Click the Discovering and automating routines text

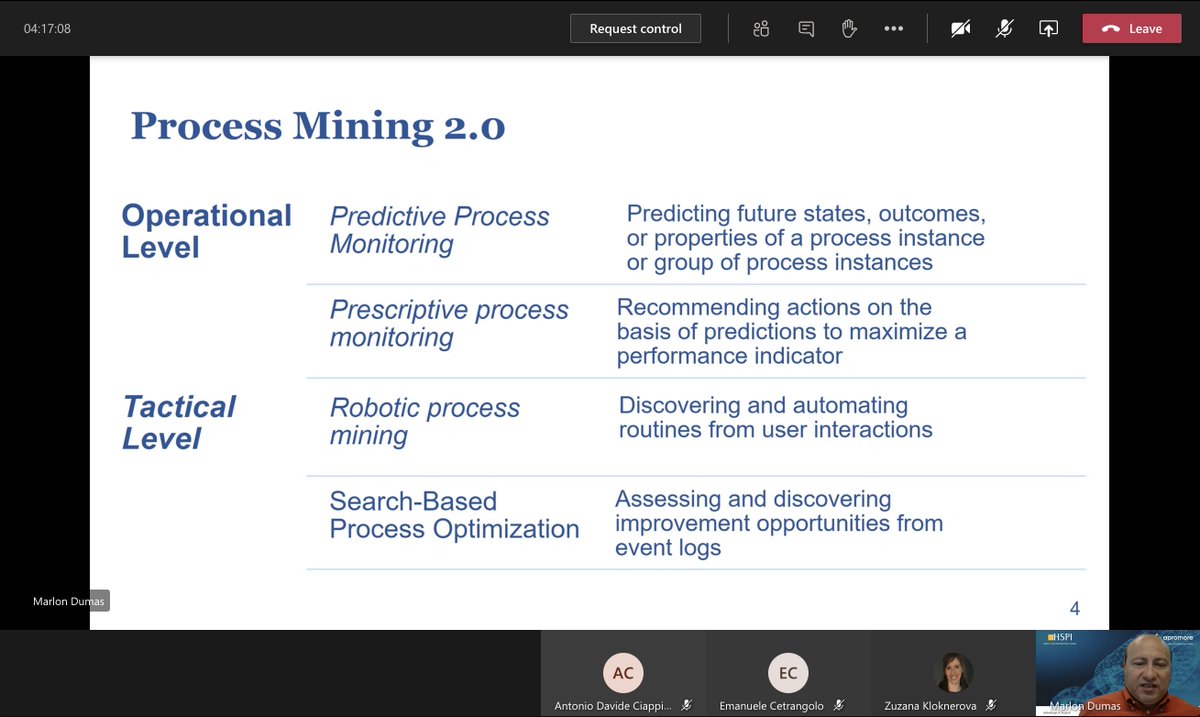(775, 418)
